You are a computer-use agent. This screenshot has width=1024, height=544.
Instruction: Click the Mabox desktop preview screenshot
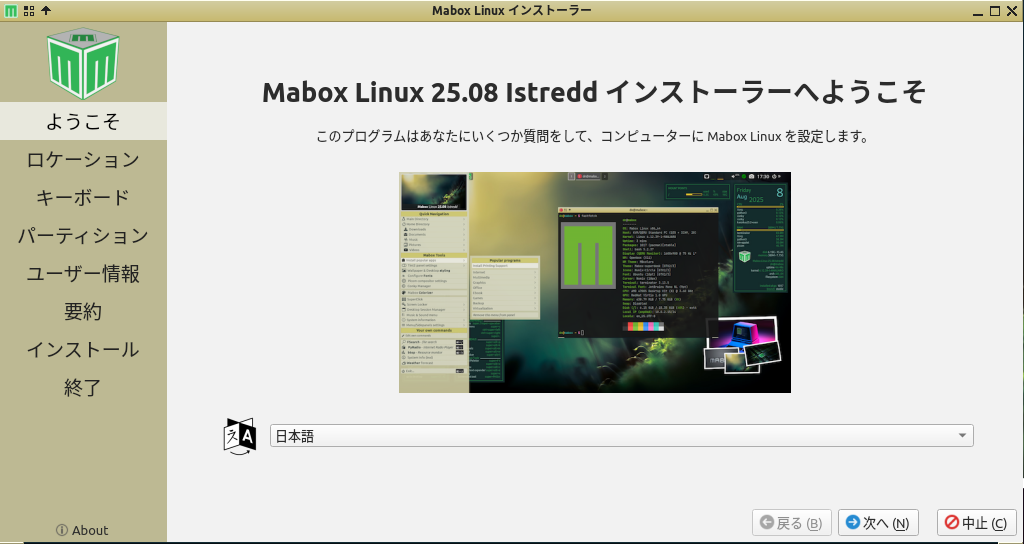point(595,282)
